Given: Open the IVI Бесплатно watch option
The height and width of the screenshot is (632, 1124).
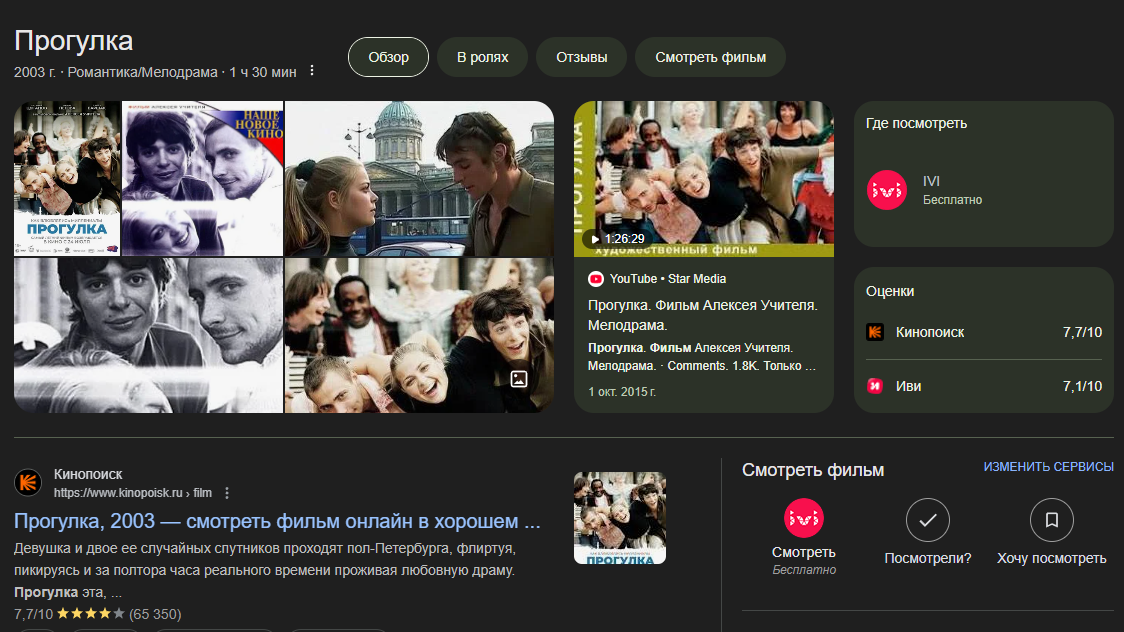Looking at the screenshot, I should (984, 190).
